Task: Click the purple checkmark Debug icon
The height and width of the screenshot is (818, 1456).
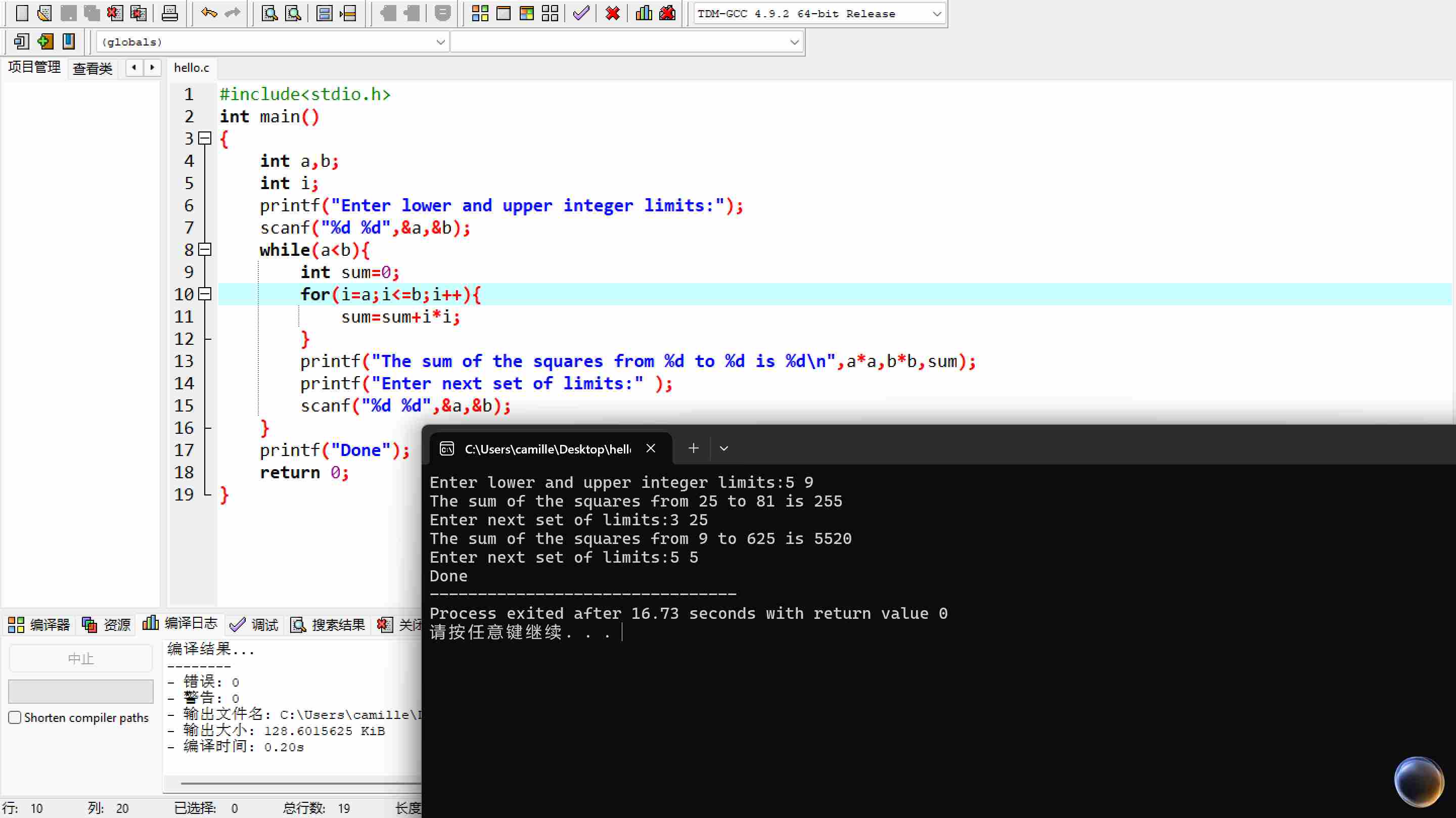Action: (580, 13)
